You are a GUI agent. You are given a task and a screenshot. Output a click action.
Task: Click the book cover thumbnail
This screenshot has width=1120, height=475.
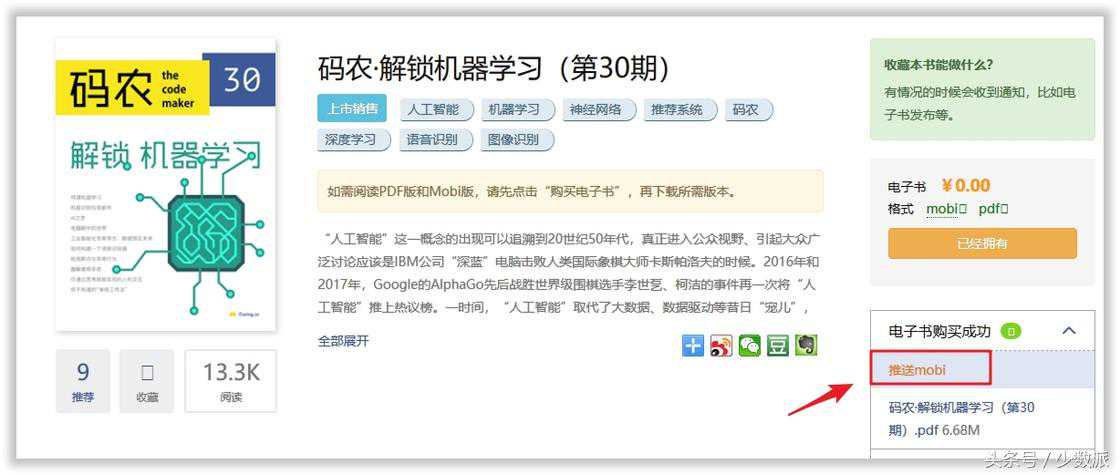(x=166, y=185)
